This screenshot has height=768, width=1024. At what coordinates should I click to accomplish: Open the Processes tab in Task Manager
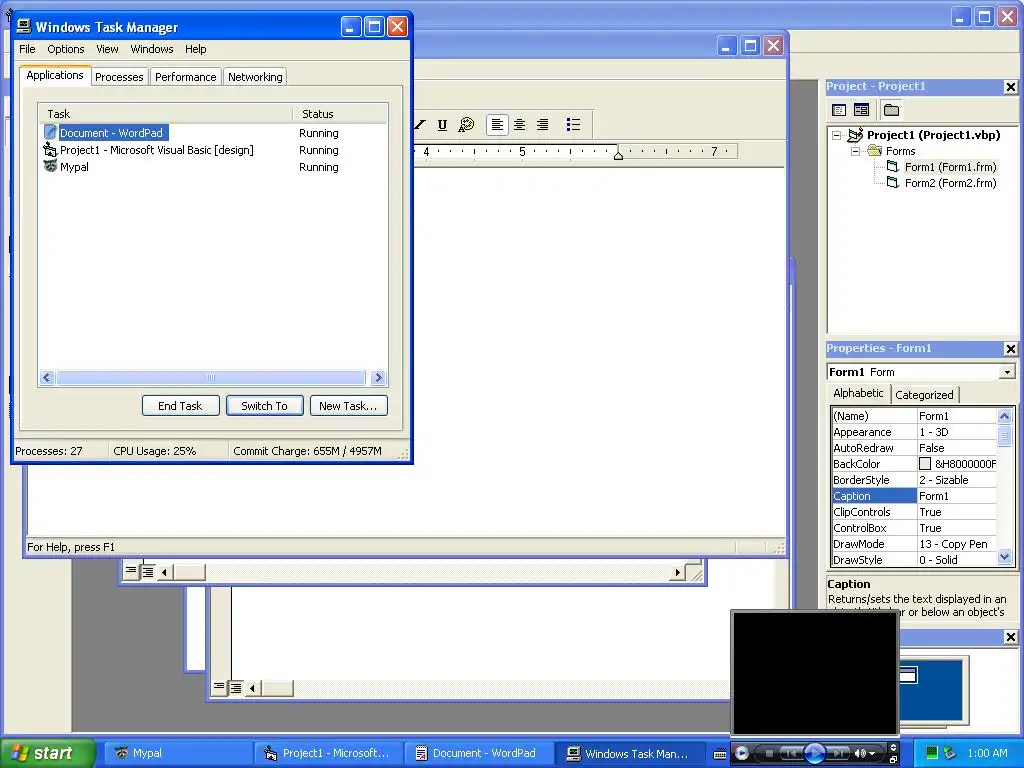119,77
